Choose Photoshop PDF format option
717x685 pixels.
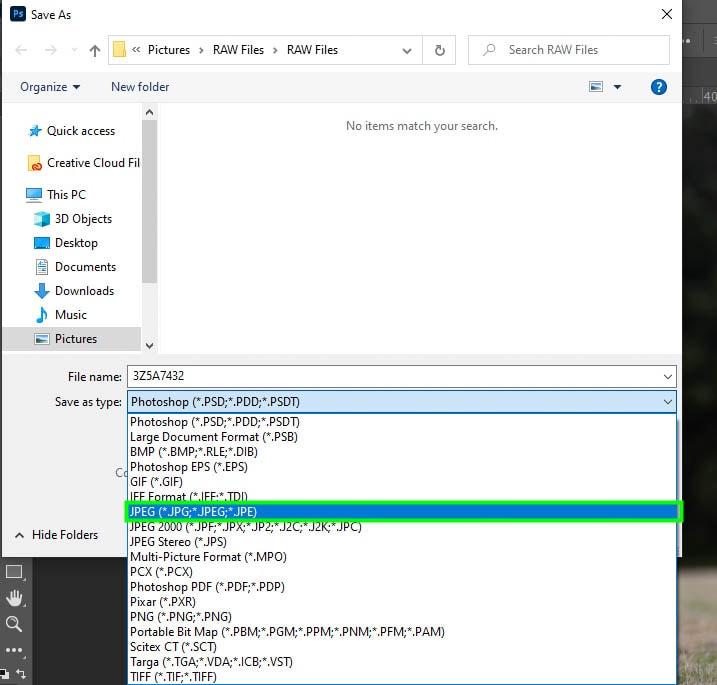point(402,587)
